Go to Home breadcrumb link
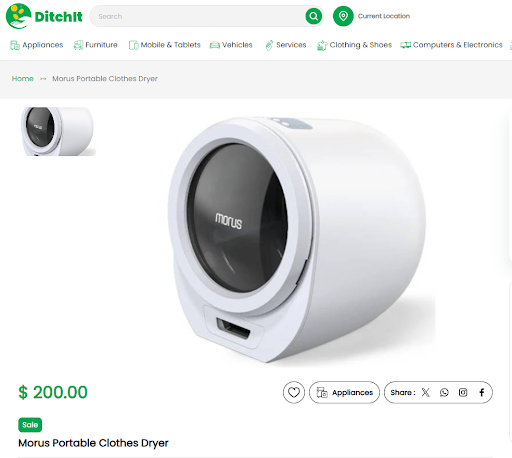512x458 pixels. pos(23,79)
